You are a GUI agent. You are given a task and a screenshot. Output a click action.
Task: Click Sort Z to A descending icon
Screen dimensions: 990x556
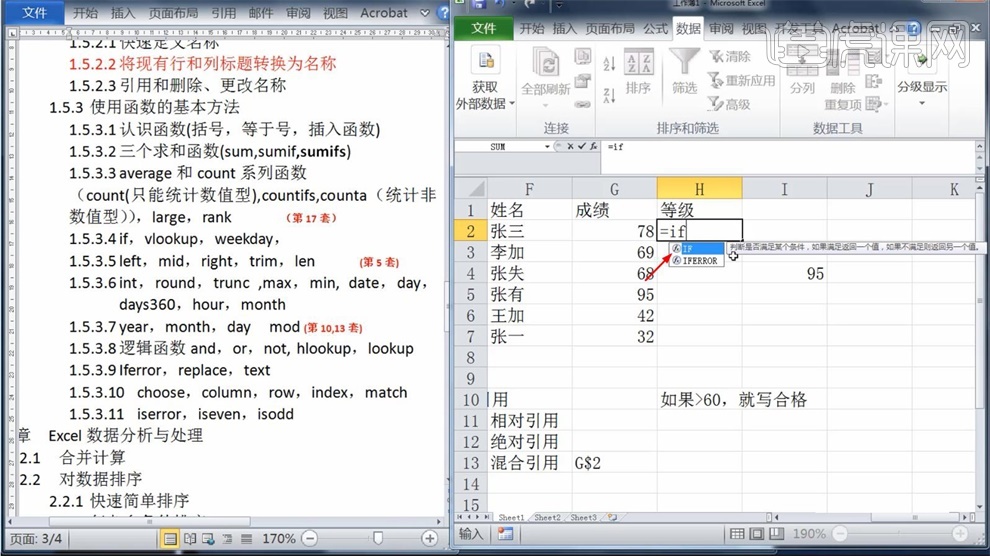click(609, 95)
